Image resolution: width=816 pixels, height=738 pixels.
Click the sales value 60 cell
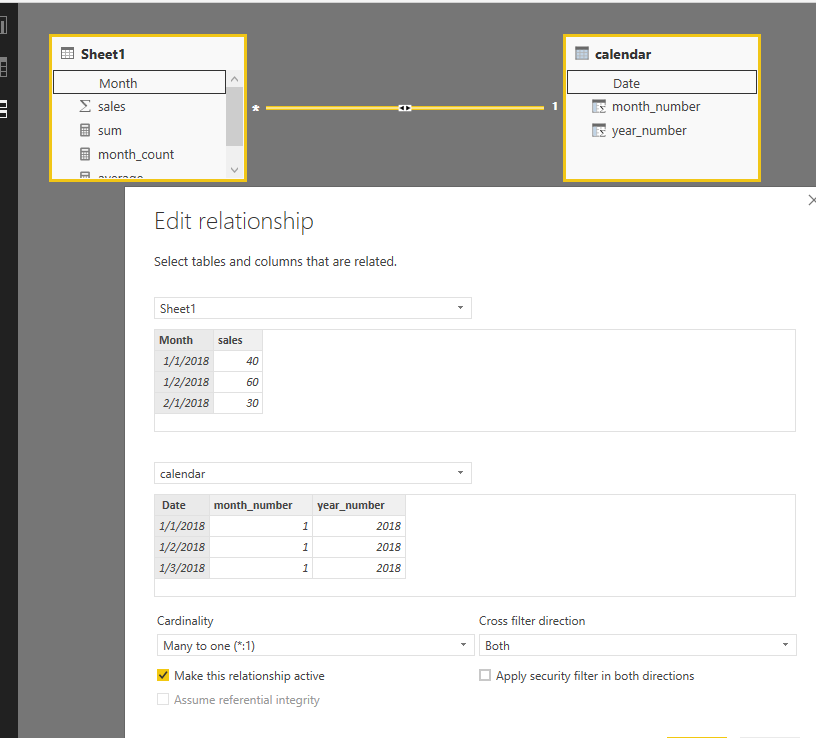coord(238,382)
